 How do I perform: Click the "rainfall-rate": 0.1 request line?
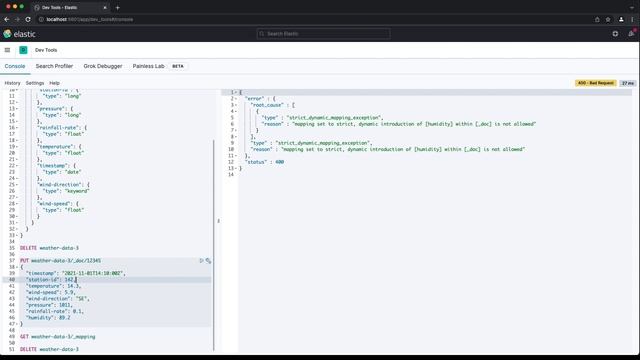55,311
